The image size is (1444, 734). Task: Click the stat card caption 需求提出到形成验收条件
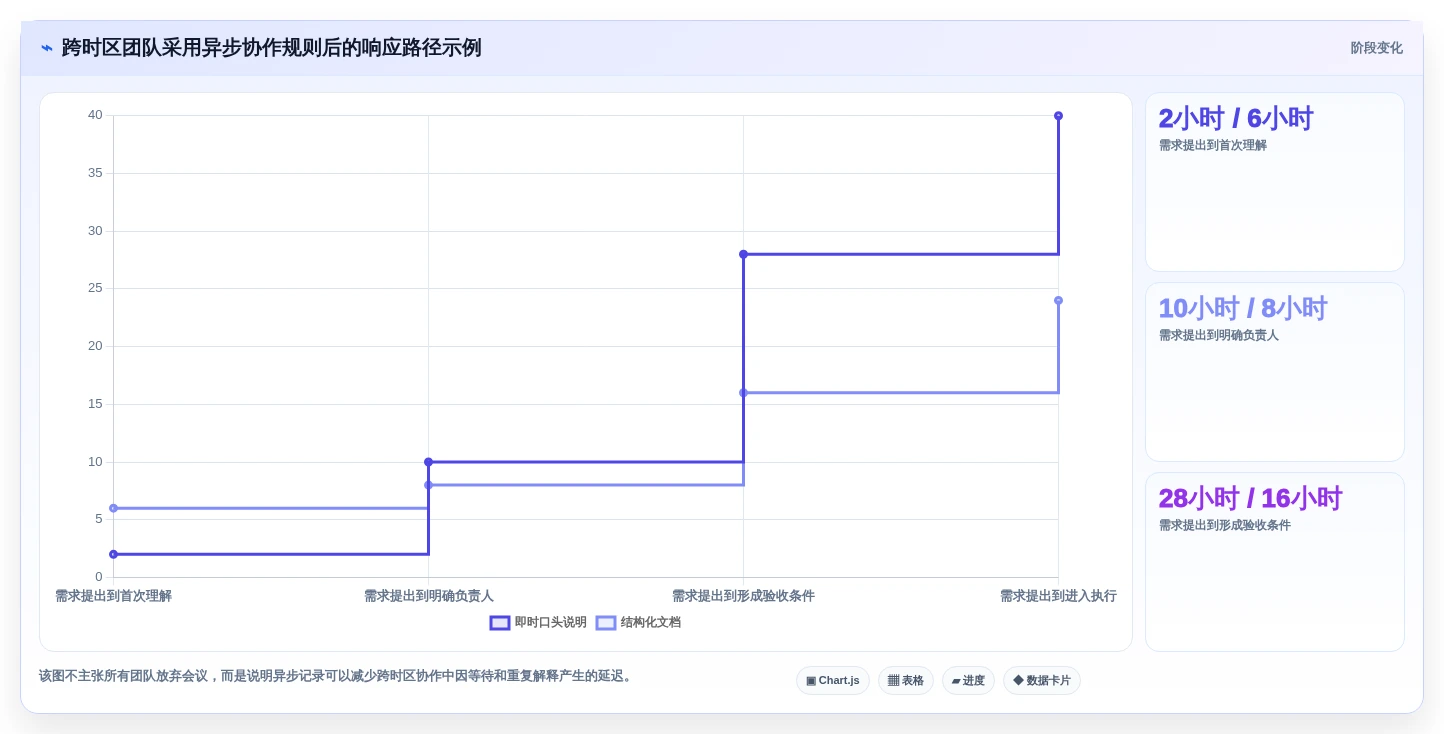tap(1224, 525)
